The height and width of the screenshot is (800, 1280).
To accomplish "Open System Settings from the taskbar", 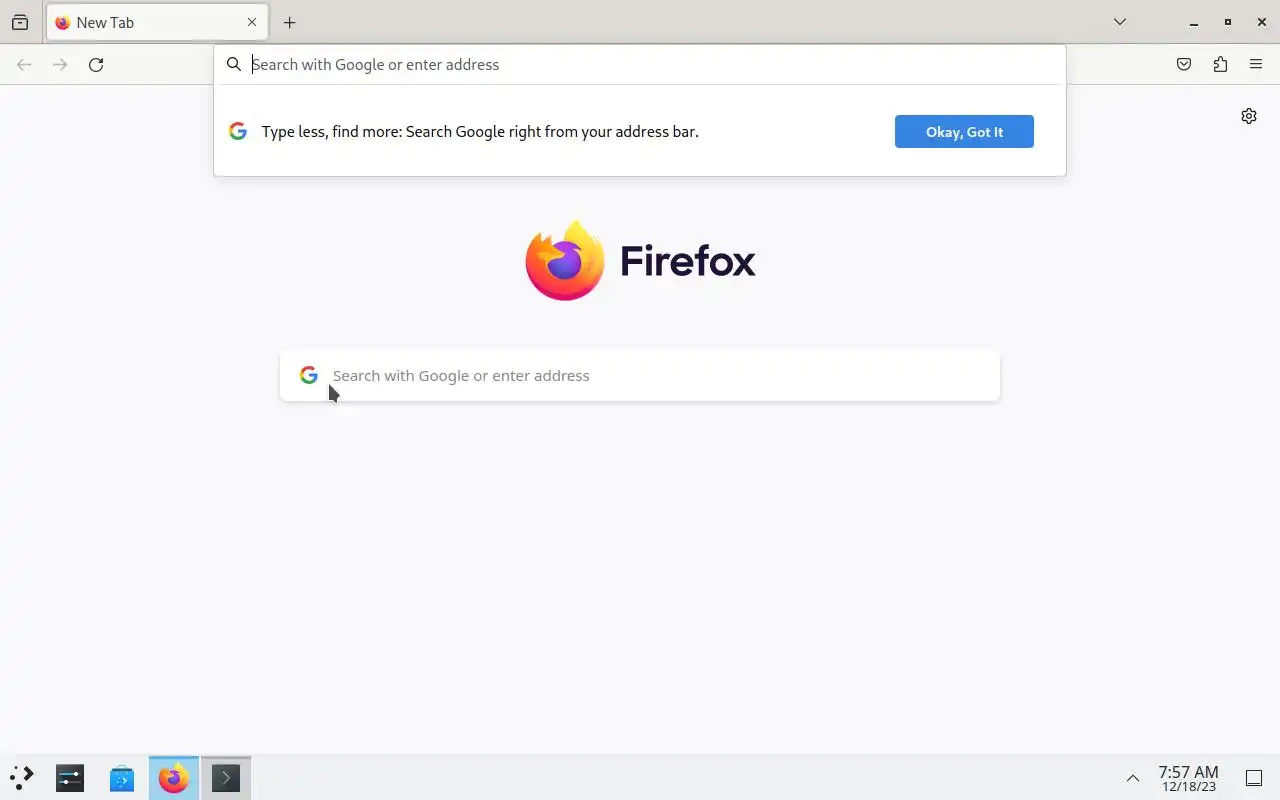I will (70, 778).
